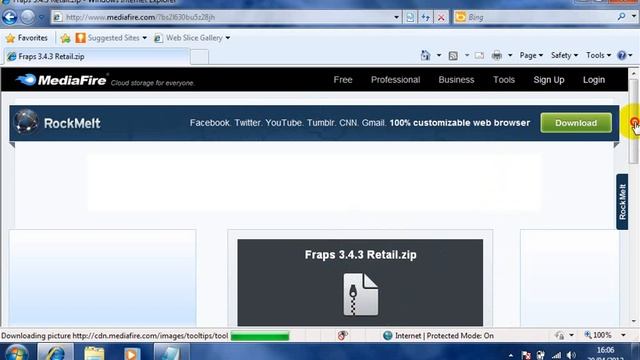Click the volume speaker tray icon
The height and width of the screenshot is (360, 640).
click(x=571, y=355)
